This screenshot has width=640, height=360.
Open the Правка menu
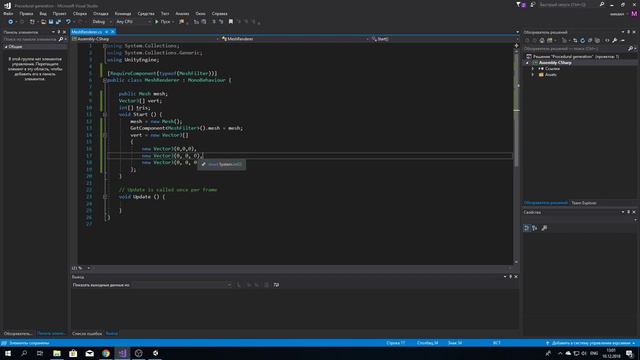coord(26,13)
